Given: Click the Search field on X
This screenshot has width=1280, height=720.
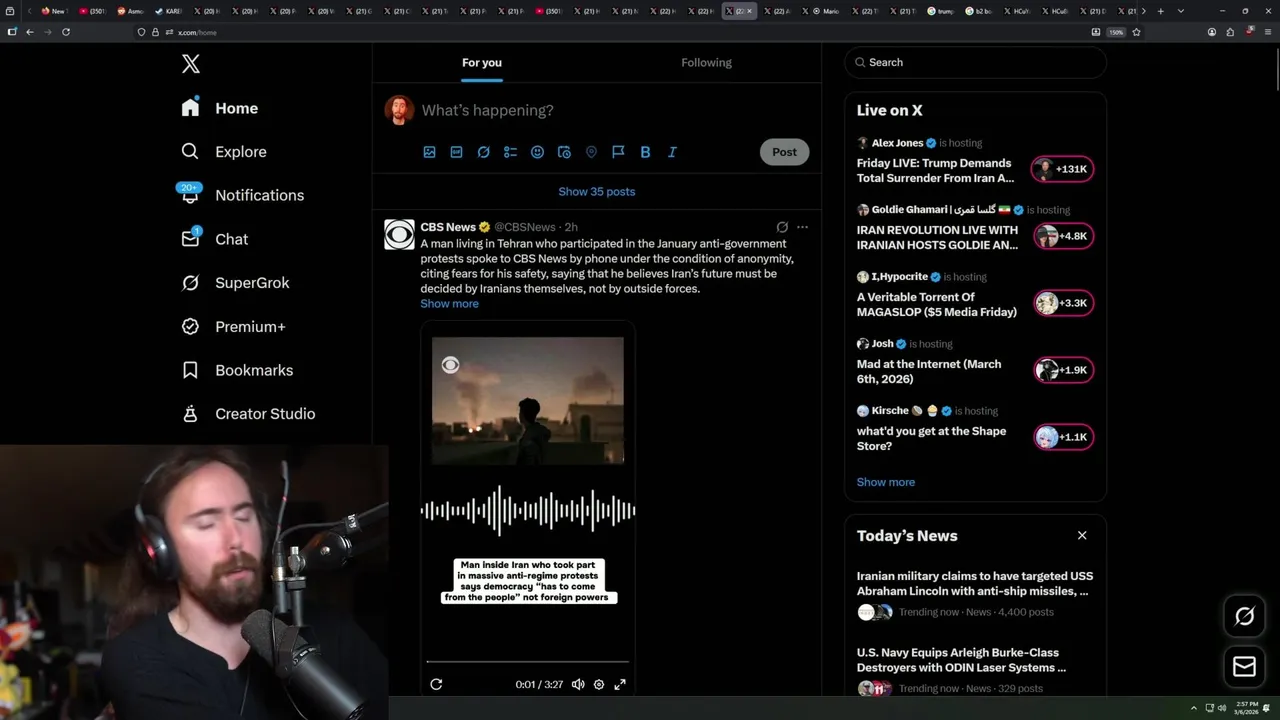Looking at the screenshot, I should [975, 62].
